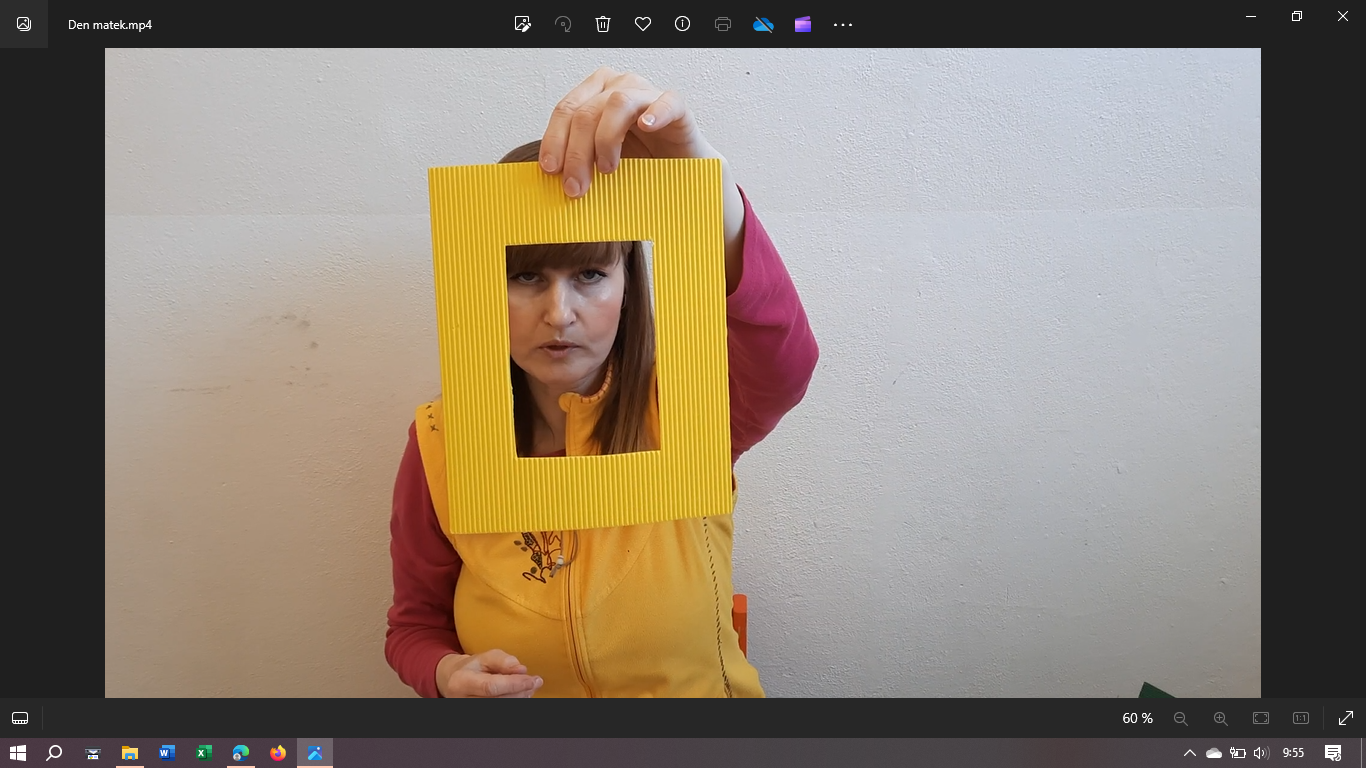Minimize the Photos window
This screenshot has height=768, width=1366.
tap(1251, 16)
